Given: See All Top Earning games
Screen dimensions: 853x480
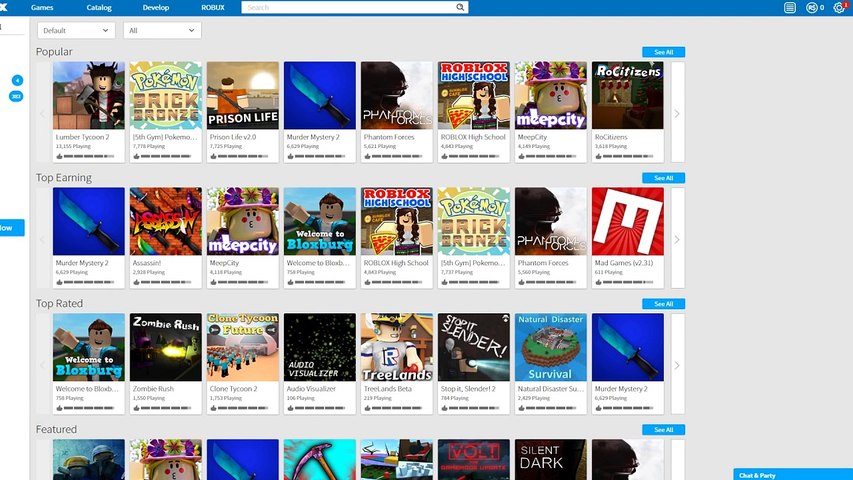Looking at the screenshot, I should click(x=663, y=178).
